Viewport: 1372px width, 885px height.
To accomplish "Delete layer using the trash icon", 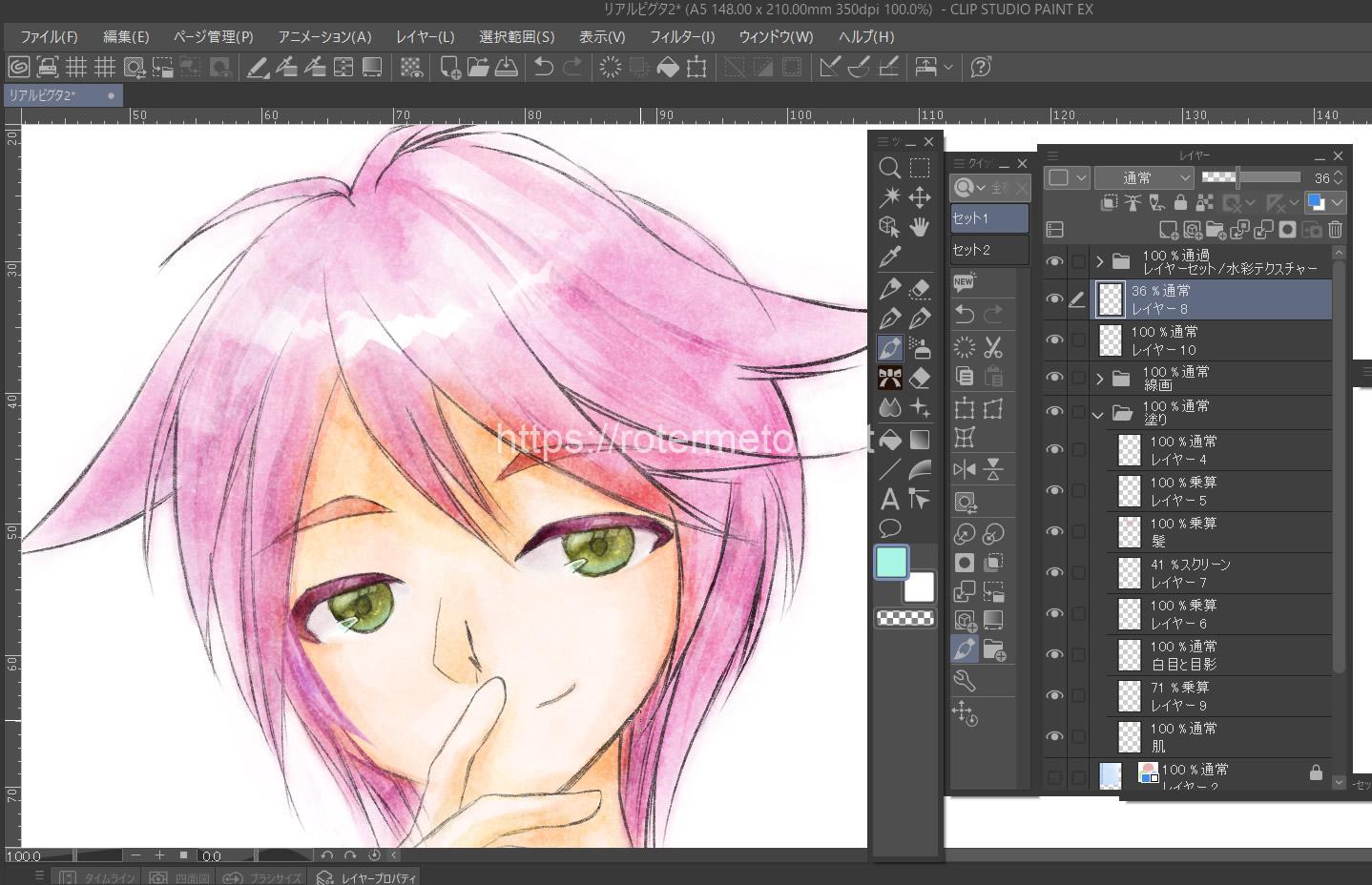I will click(x=1335, y=230).
